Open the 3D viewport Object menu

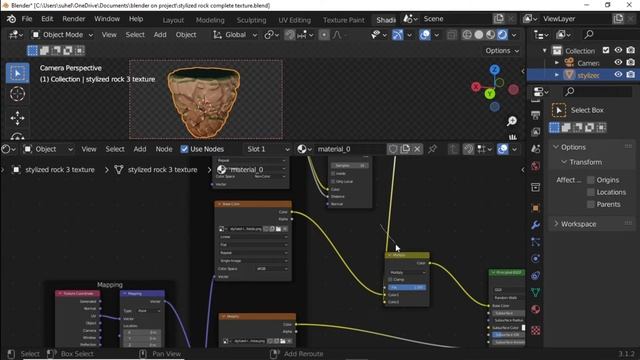(186, 35)
